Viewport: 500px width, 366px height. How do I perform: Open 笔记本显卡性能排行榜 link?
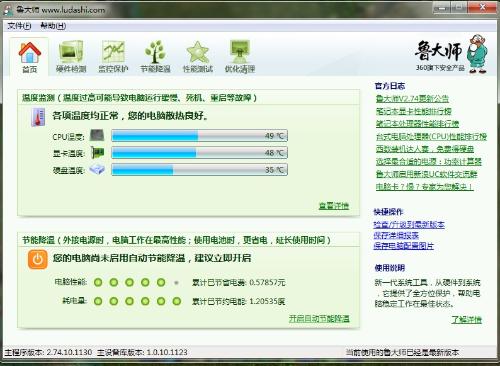[414, 111]
